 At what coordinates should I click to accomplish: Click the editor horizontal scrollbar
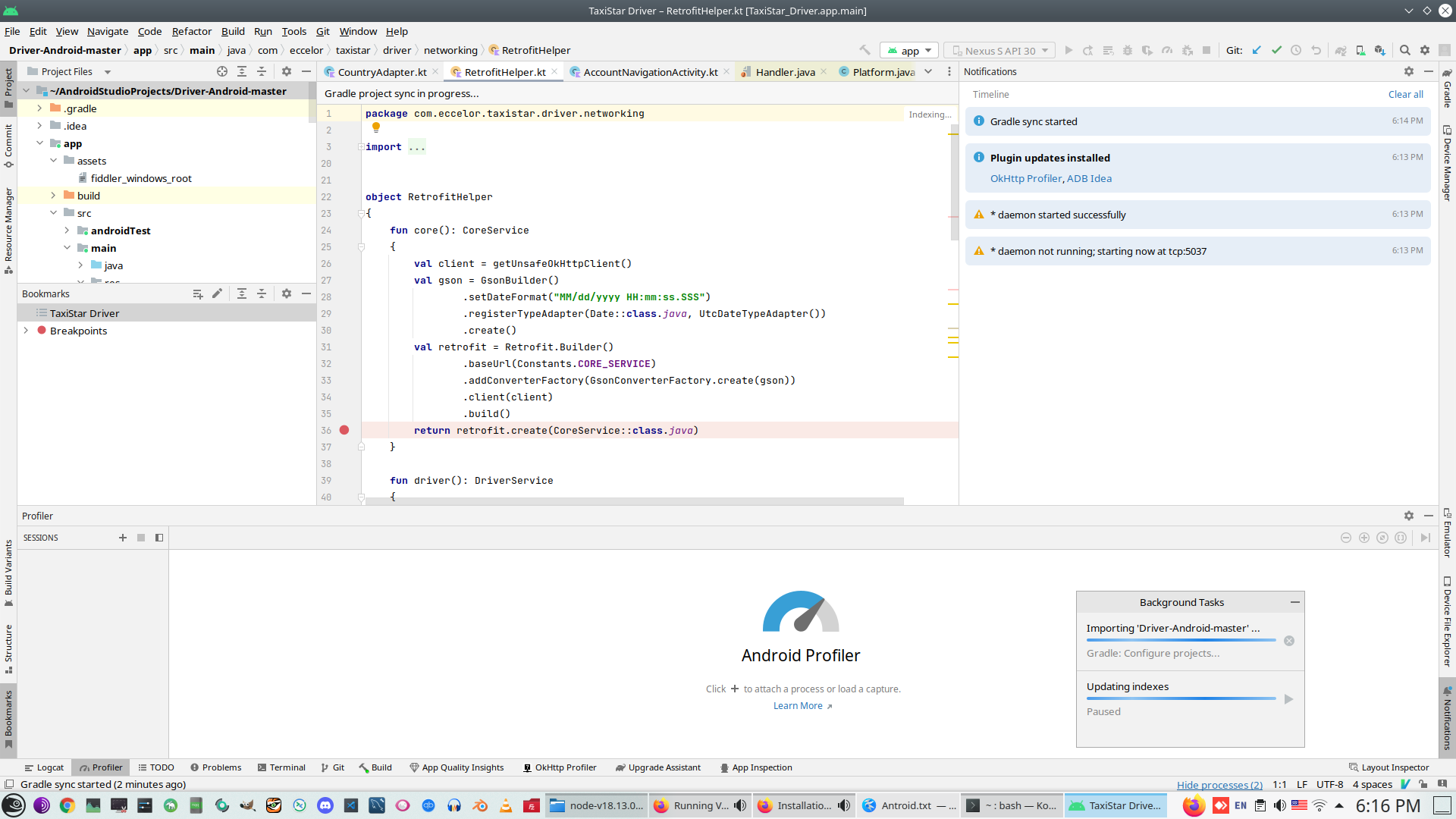tap(634, 501)
